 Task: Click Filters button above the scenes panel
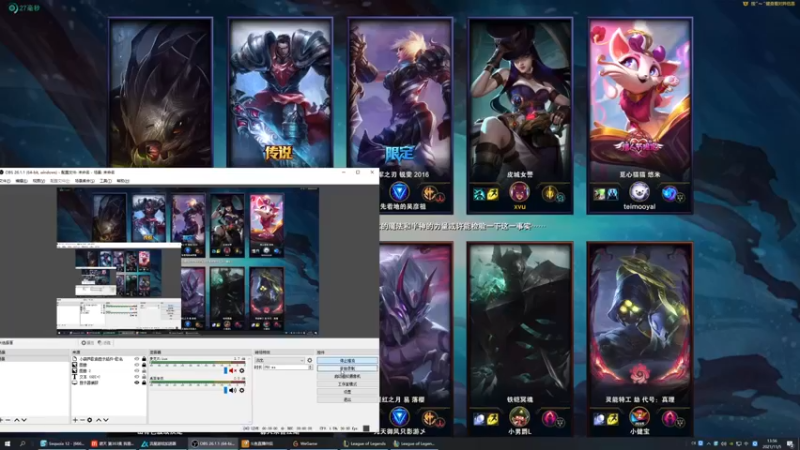tap(104, 343)
